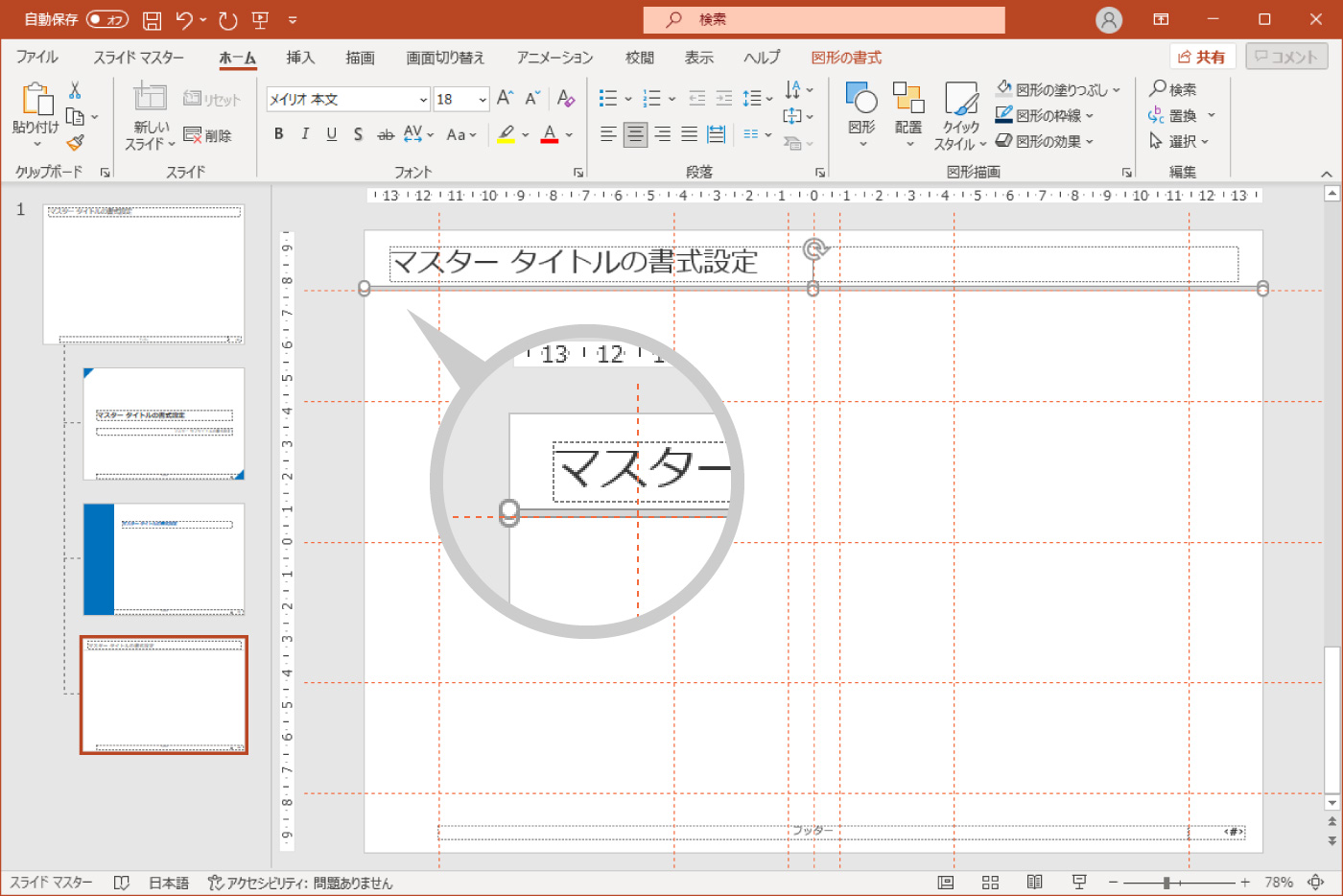Undo the last action

coord(185,19)
